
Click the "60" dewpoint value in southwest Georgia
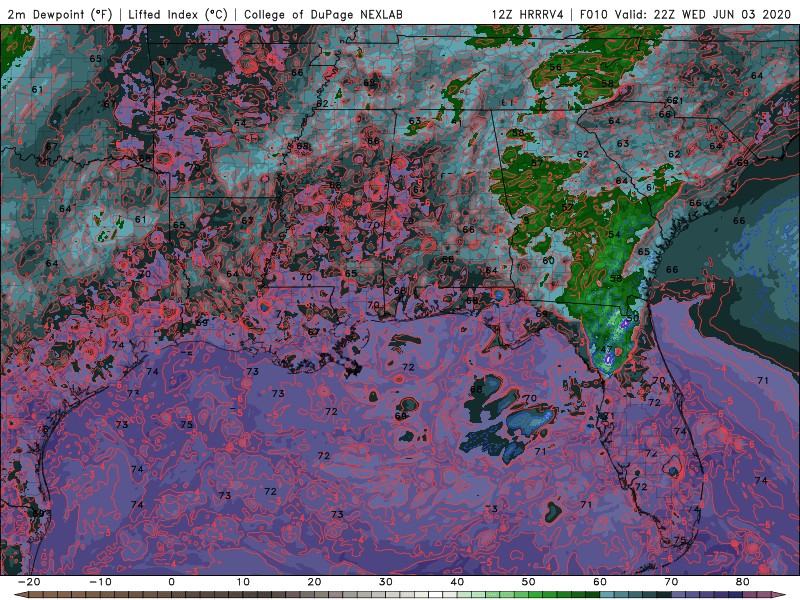click(548, 260)
